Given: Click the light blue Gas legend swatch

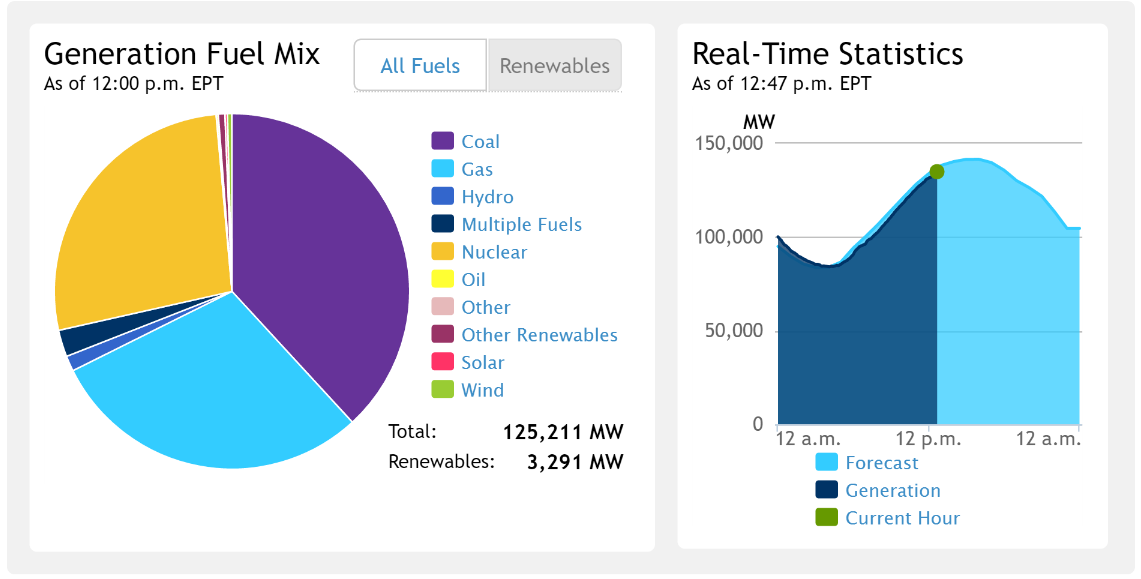Looking at the screenshot, I should (x=443, y=170).
